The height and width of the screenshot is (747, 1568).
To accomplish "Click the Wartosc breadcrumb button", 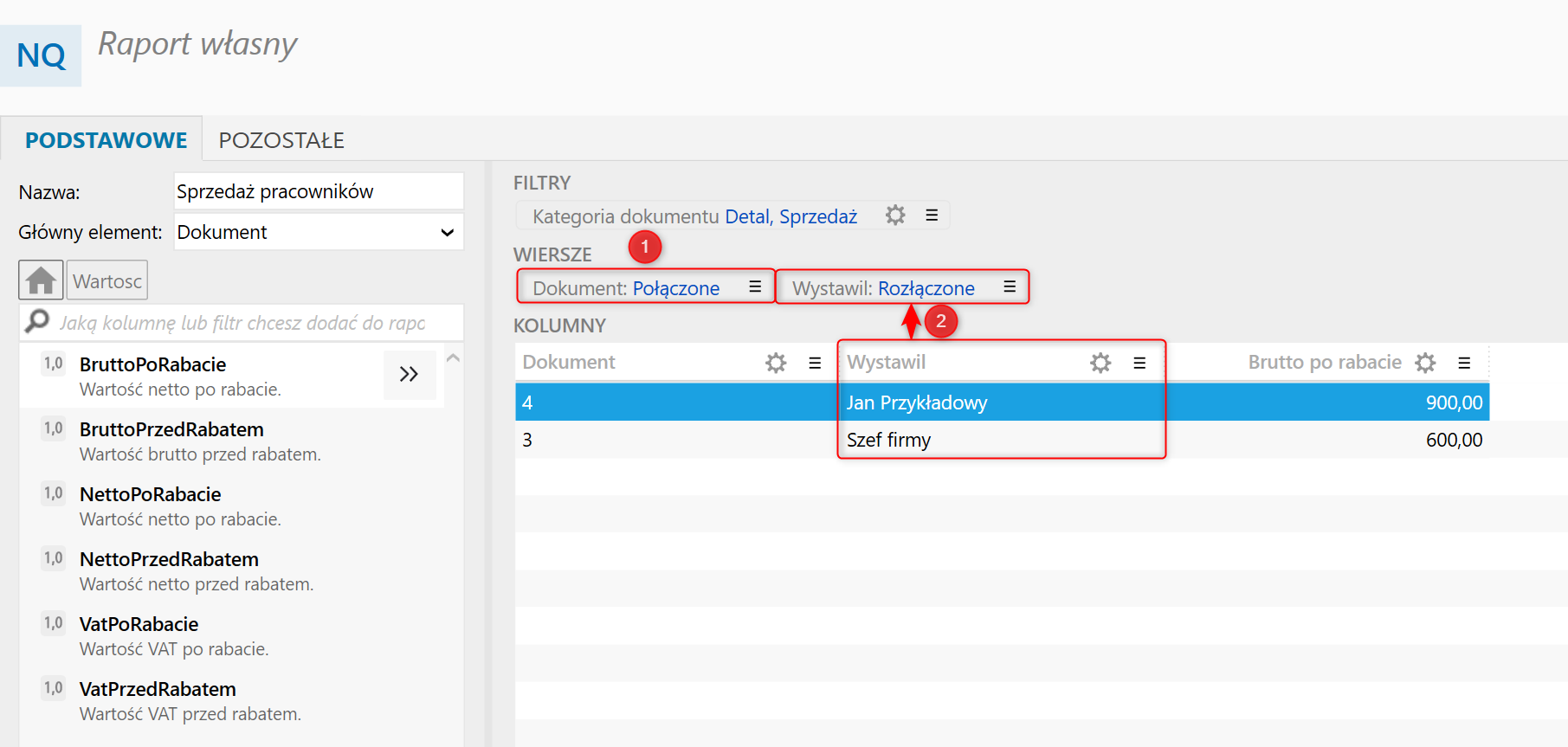I will click(107, 280).
